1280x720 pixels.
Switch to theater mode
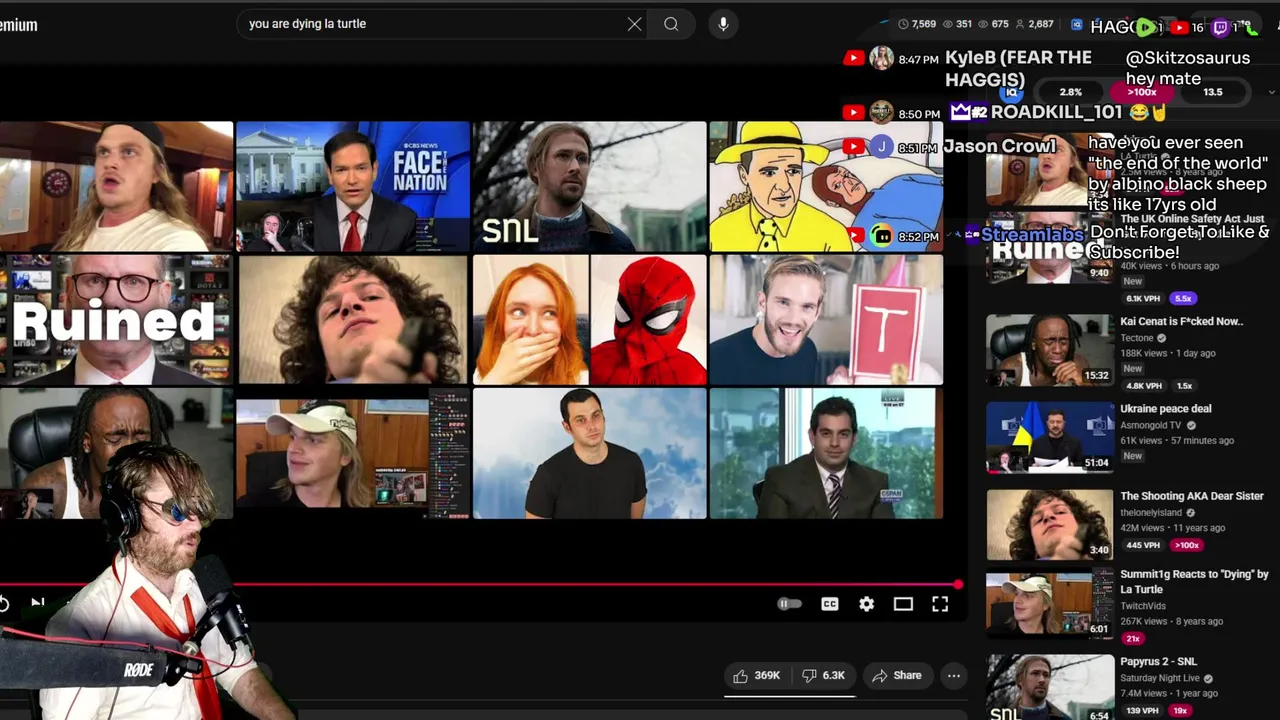[x=903, y=604]
